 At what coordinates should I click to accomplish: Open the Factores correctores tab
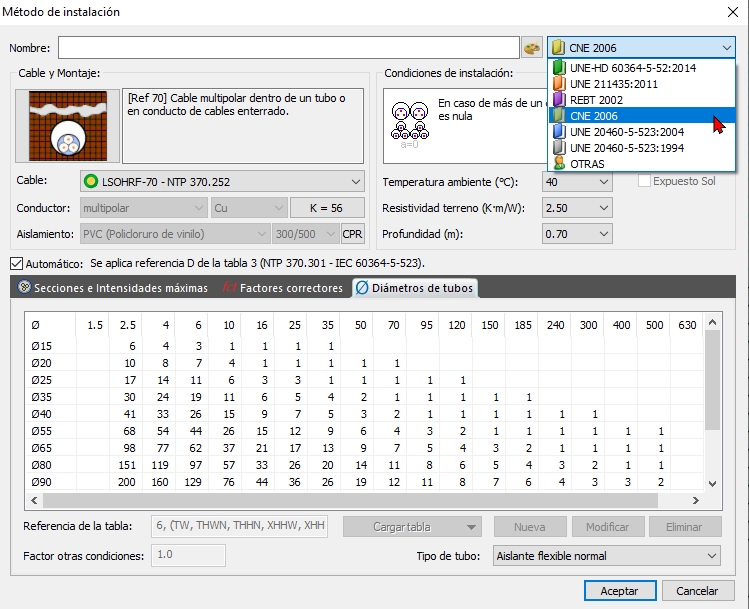pyautogui.click(x=282, y=288)
